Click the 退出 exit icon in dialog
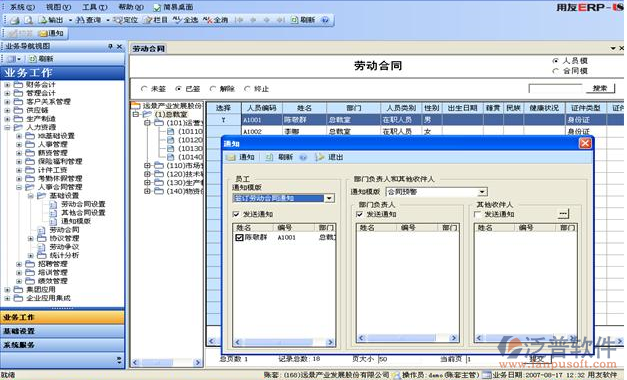This screenshot has width=627, height=380. pyautogui.click(x=319, y=157)
